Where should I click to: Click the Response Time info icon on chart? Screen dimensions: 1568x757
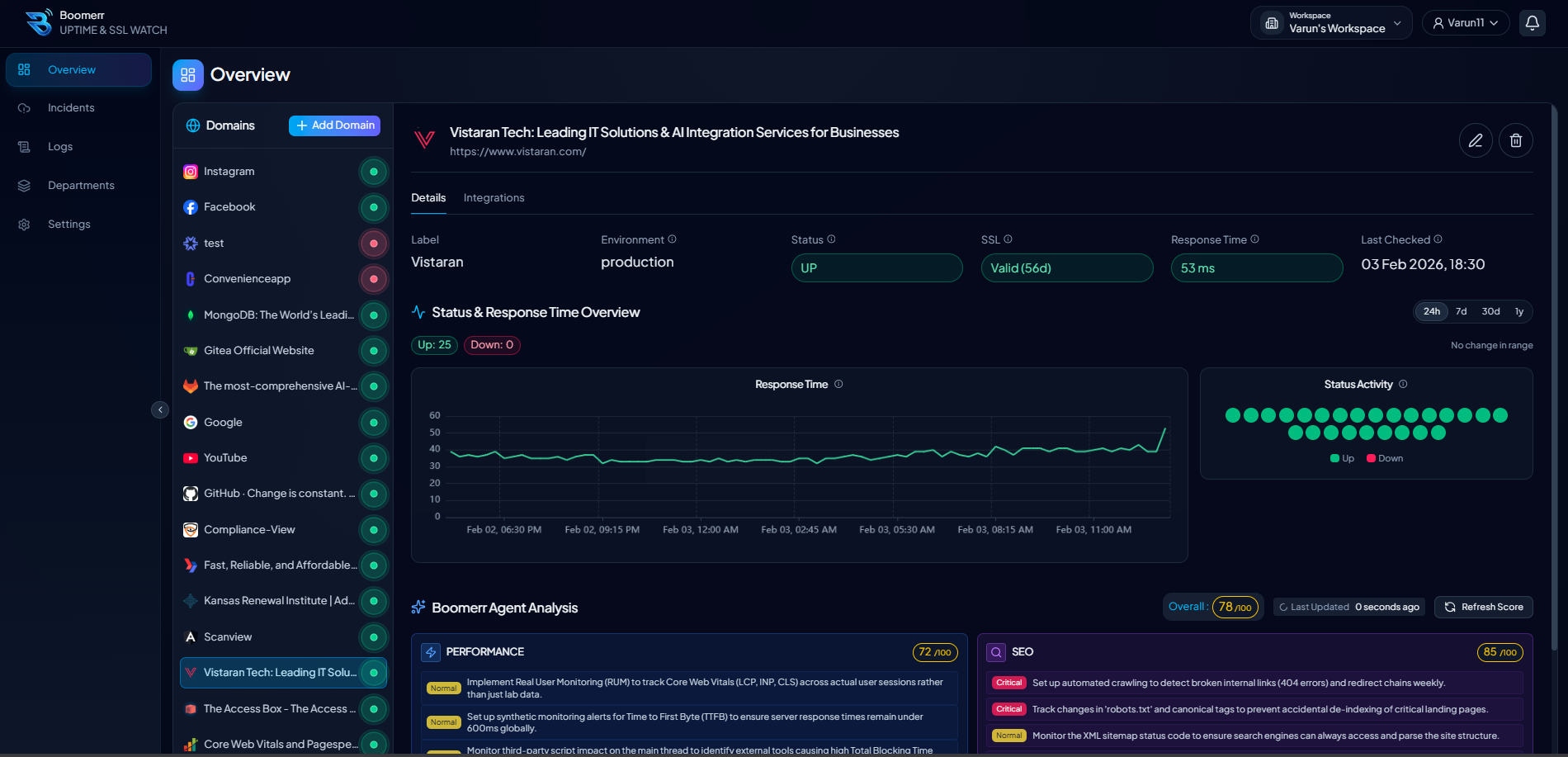click(x=838, y=385)
